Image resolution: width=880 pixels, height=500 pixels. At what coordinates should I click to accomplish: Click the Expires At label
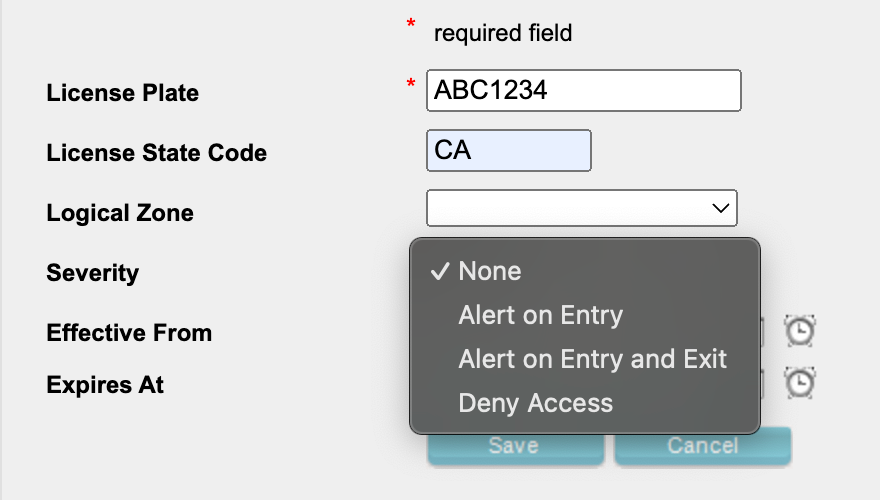click(x=105, y=385)
